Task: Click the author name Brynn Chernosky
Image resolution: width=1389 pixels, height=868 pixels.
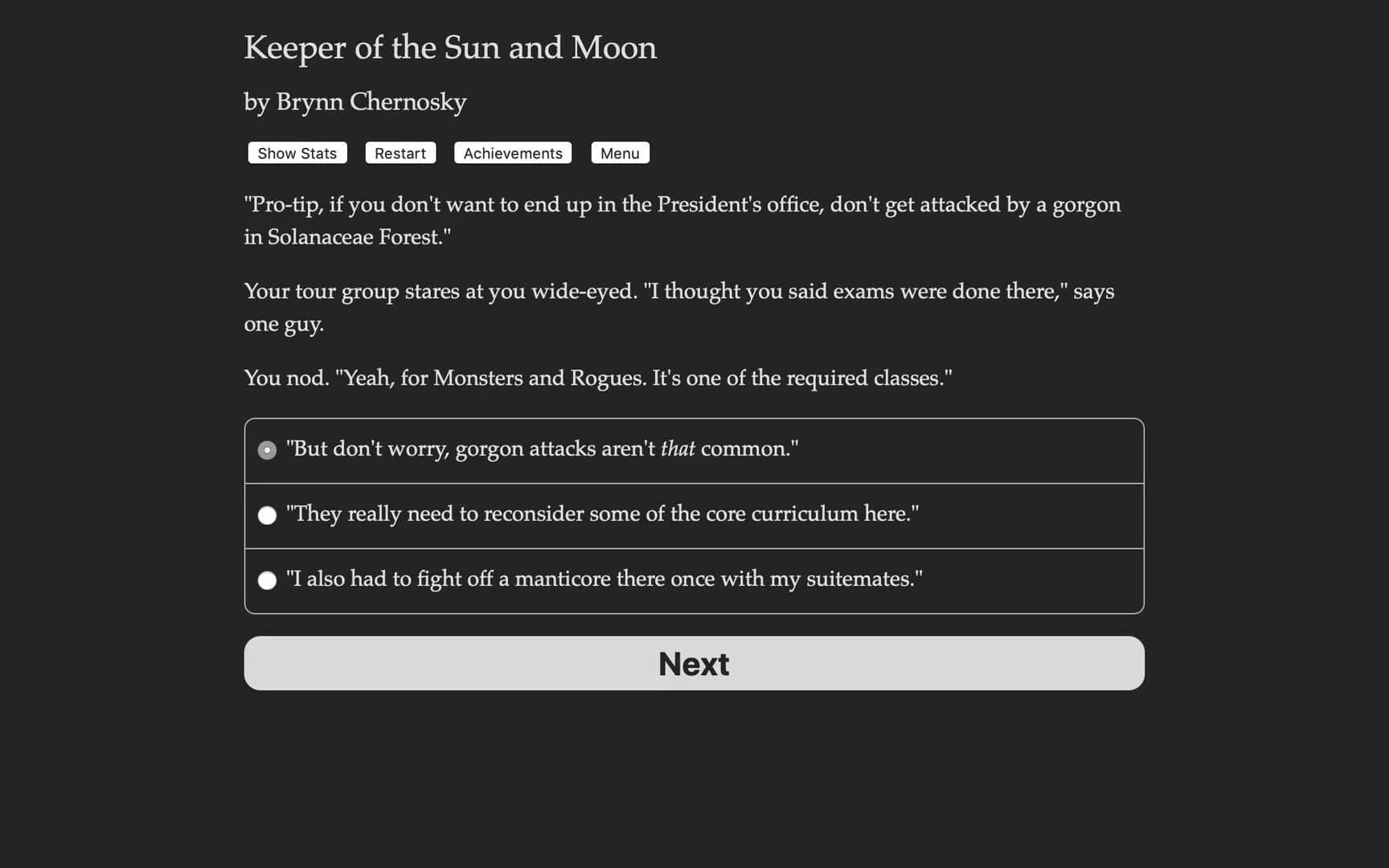Action: point(354,102)
